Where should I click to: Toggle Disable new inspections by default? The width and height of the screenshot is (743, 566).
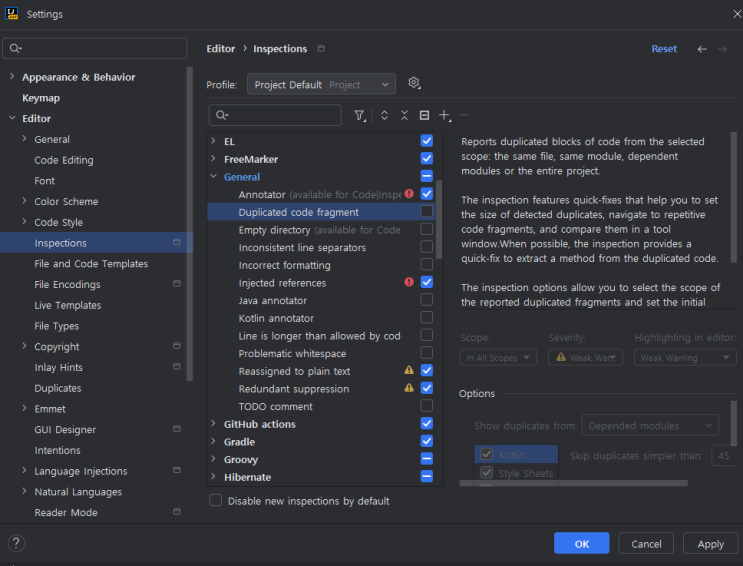pos(216,501)
